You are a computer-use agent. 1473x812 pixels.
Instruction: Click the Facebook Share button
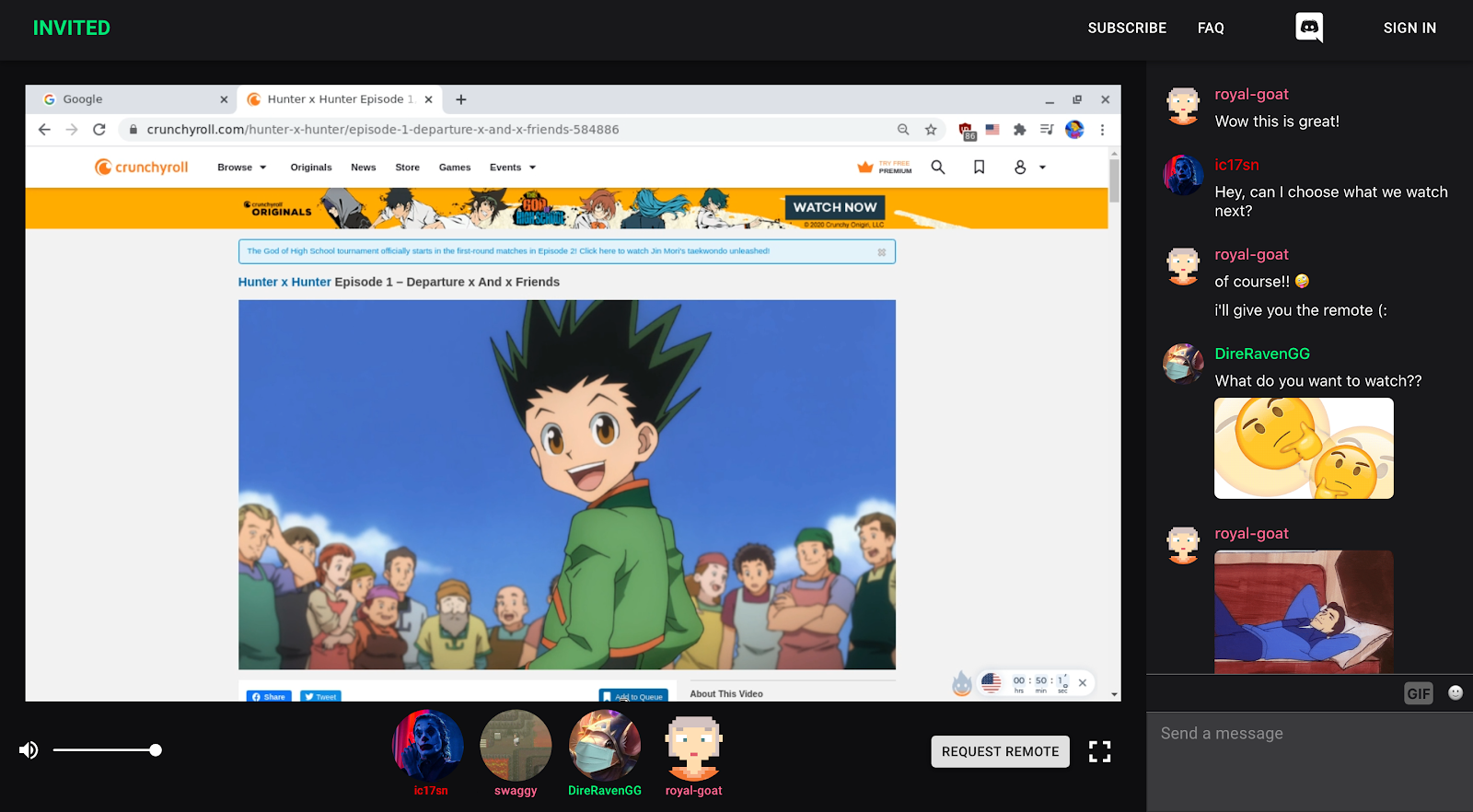[x=269, y=696]
